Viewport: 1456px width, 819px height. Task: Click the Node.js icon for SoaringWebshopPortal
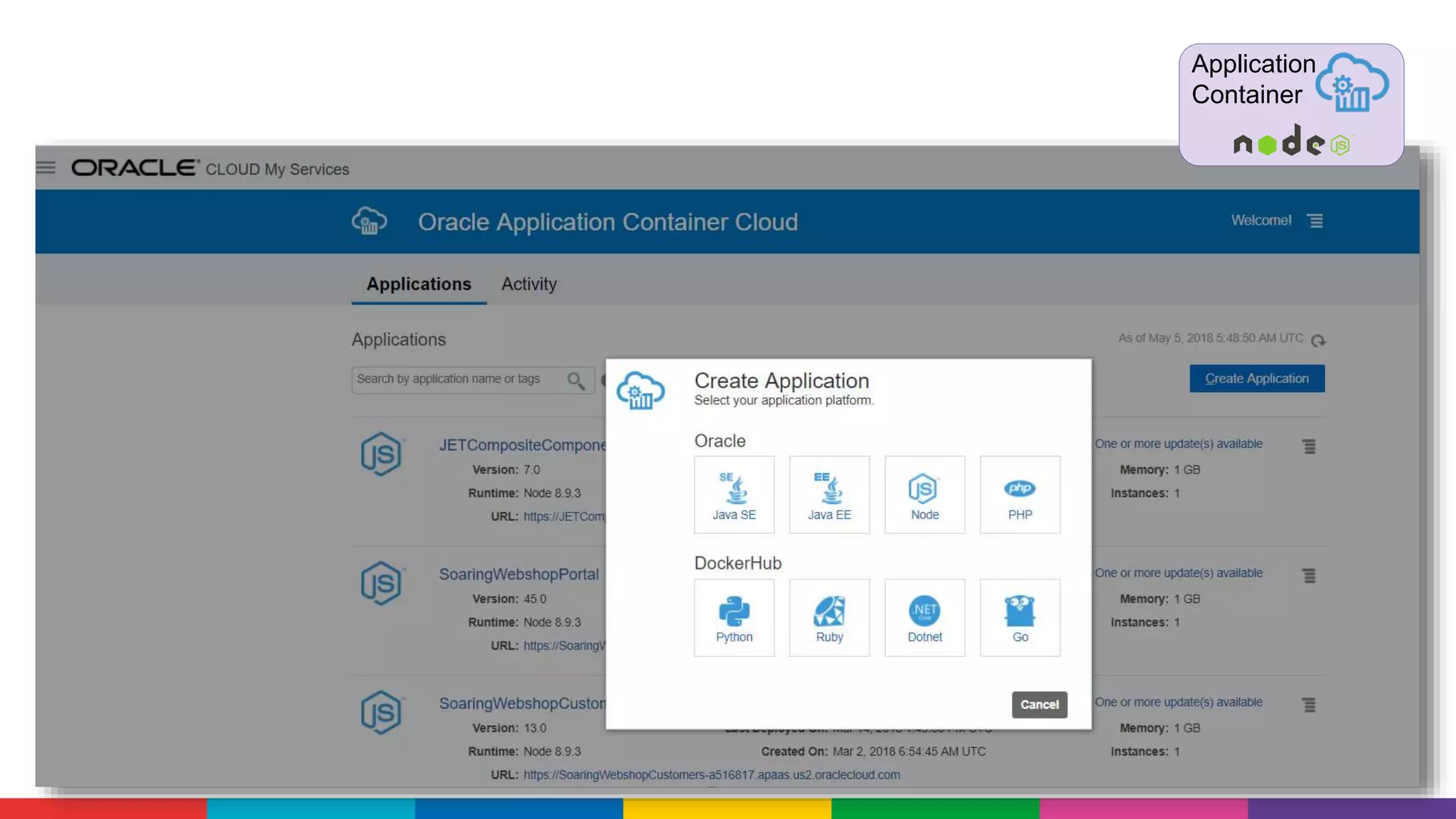pos(382,584)
